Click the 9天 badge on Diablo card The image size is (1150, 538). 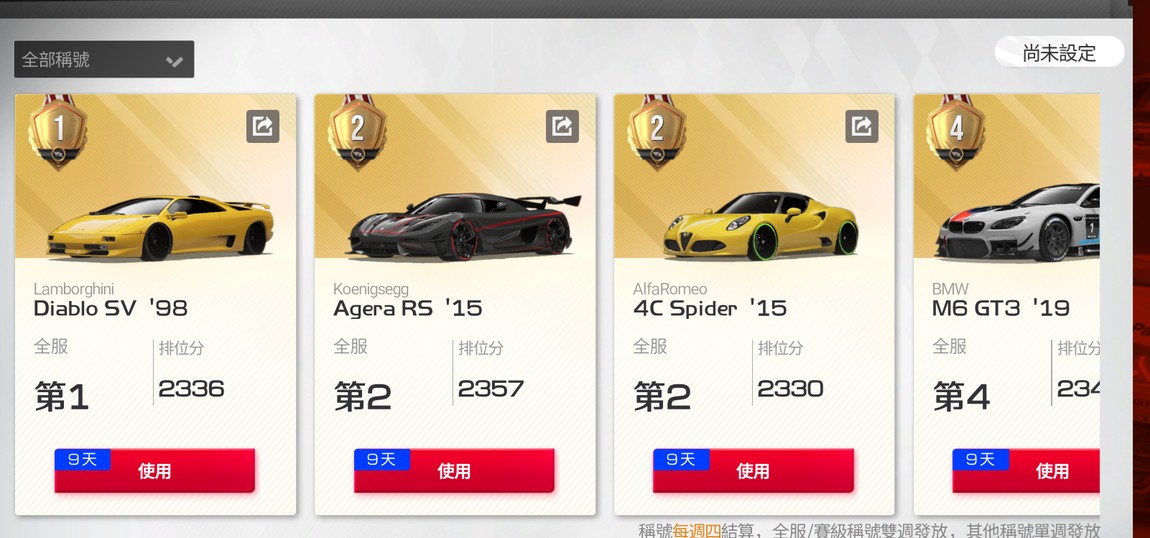[x=82, y=460]
